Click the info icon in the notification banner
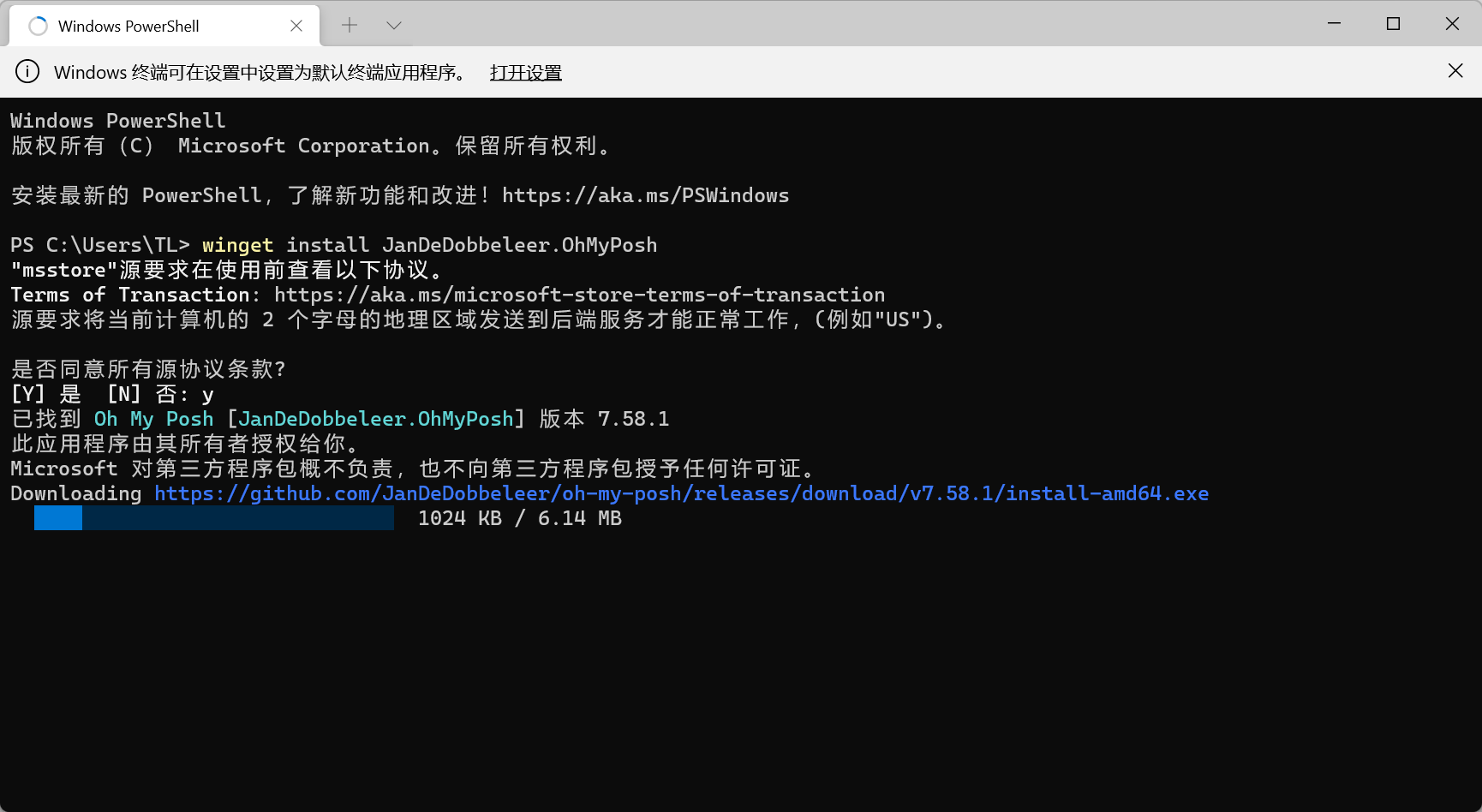Image resolution: width=1482 pixels, height=812 pixels. (27, 72)
